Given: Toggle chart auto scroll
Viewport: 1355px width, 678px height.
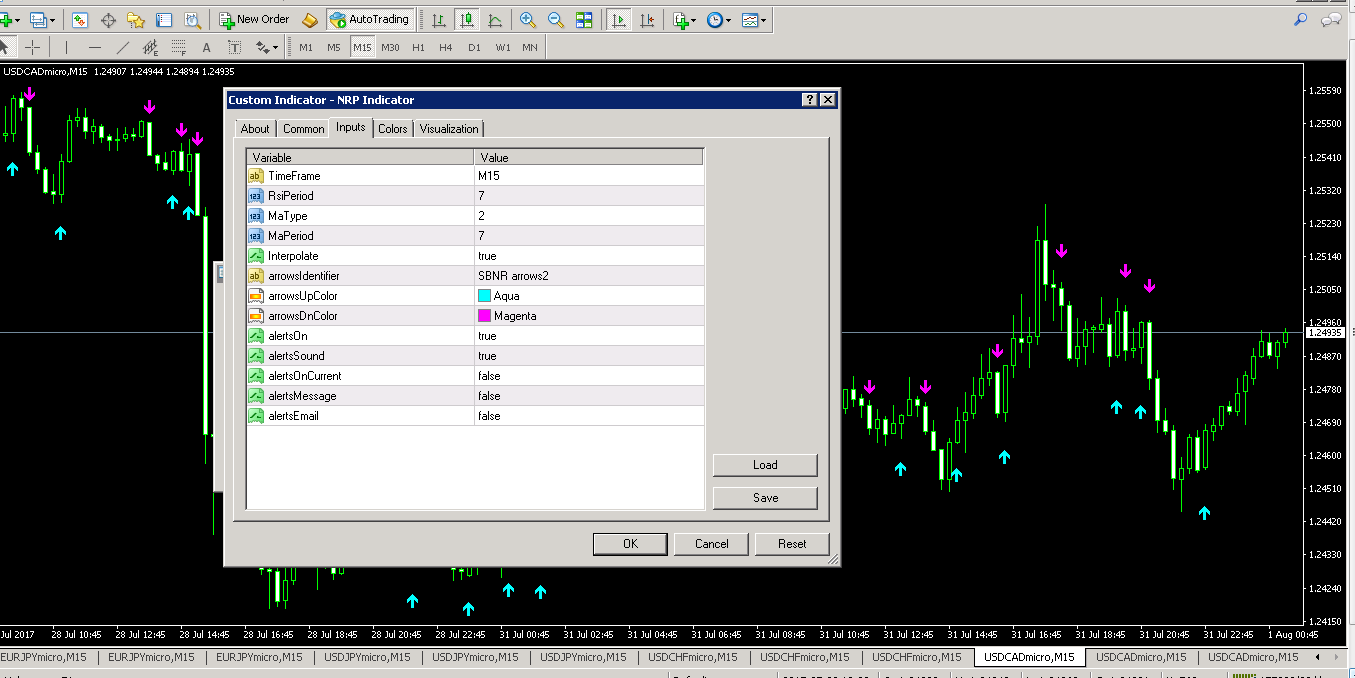Looking at the screenshot, I should (x=620, y=19).
